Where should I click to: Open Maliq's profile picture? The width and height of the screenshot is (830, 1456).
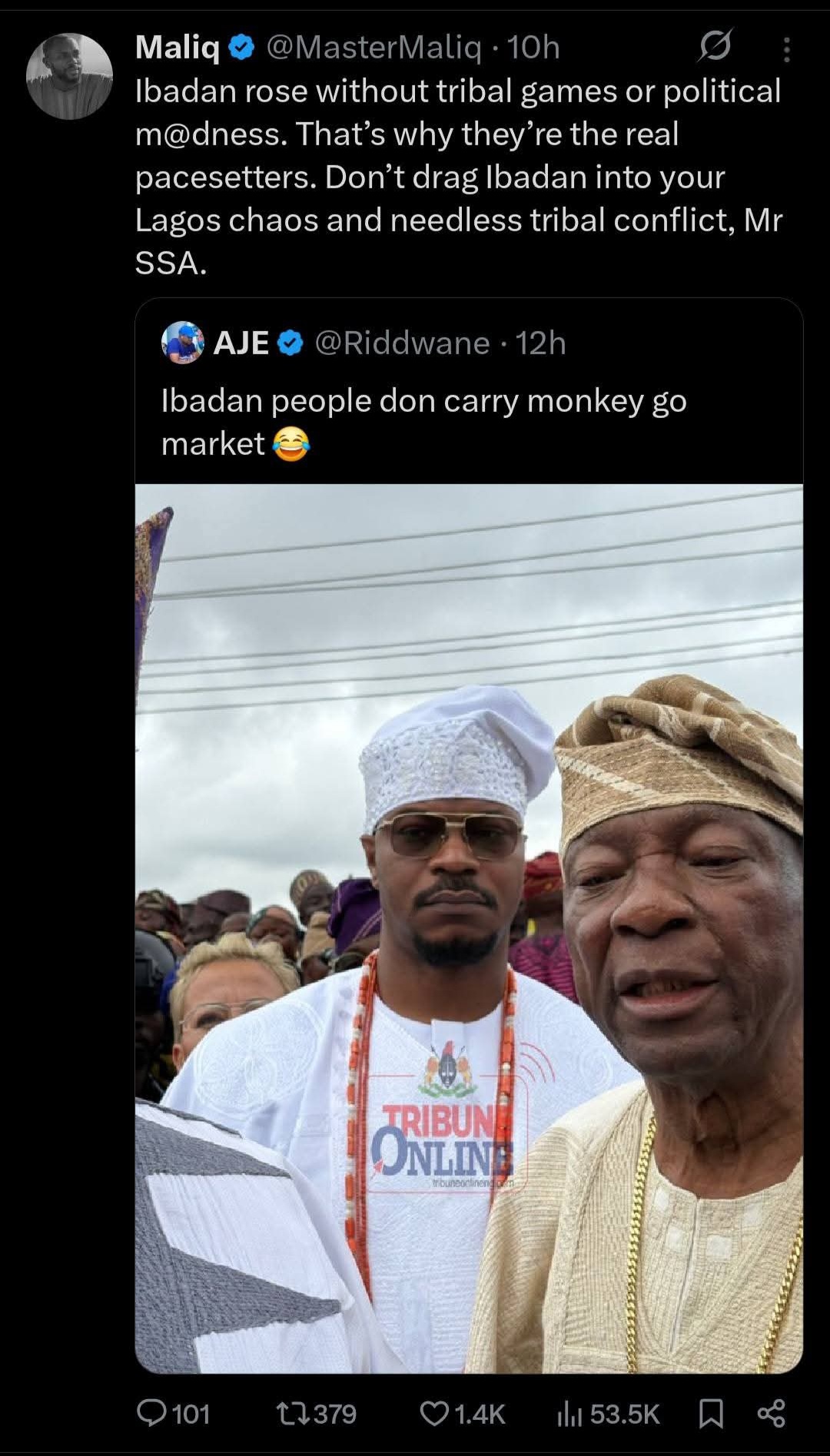coord(69,76)
